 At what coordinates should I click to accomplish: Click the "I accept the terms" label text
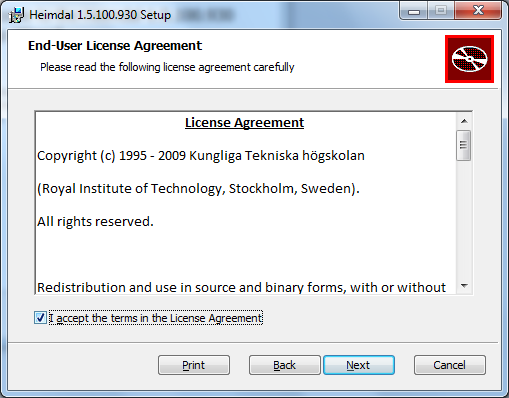[x=156, y=318]
